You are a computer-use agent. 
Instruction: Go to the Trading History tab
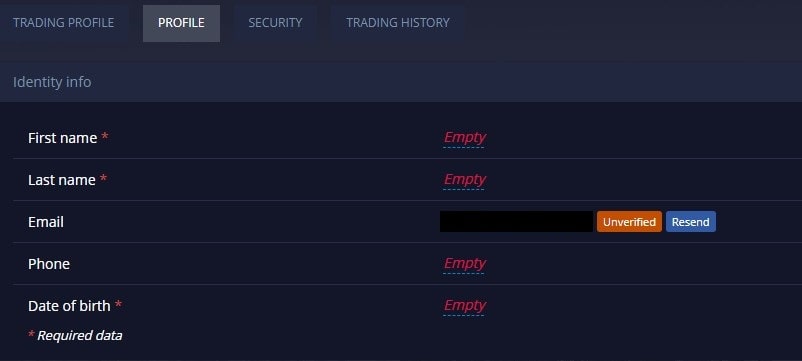click(x=397, y=24)
